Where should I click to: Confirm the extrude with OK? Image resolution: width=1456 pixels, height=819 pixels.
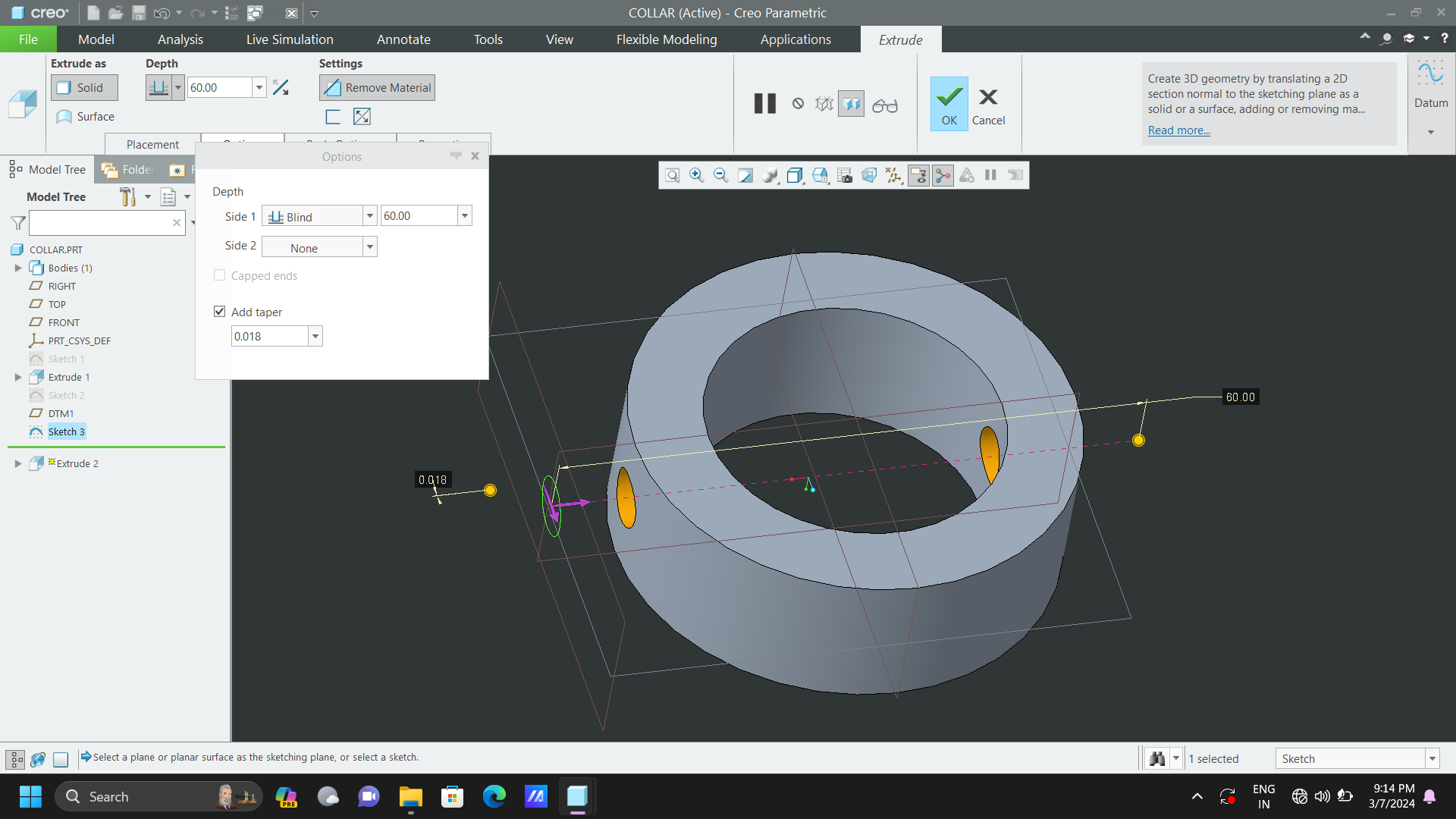pos(949,104)
